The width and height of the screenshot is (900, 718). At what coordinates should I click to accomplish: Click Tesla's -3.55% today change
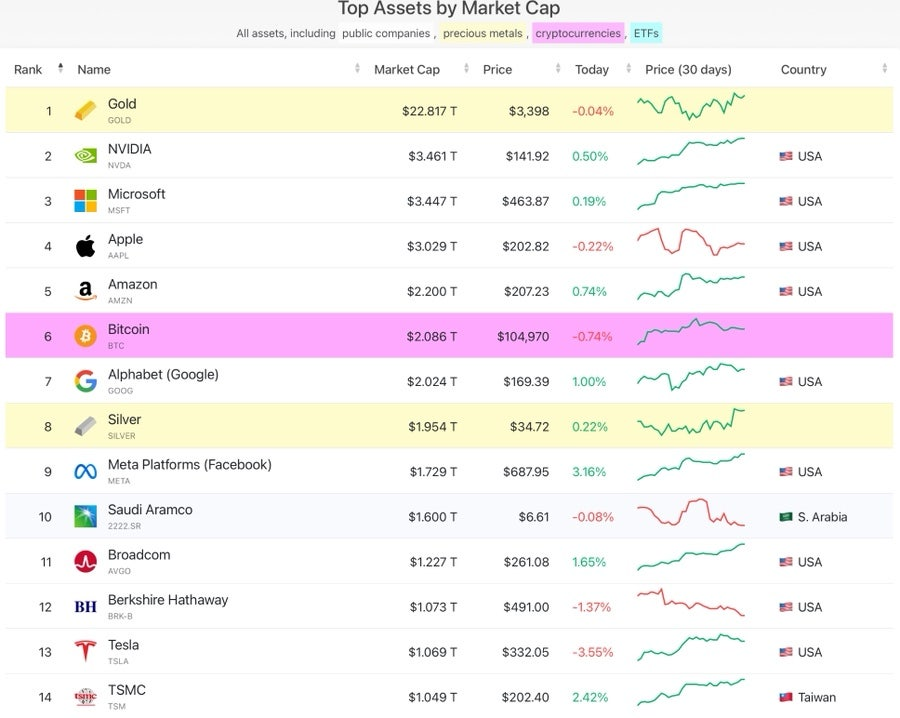point(592,653)
